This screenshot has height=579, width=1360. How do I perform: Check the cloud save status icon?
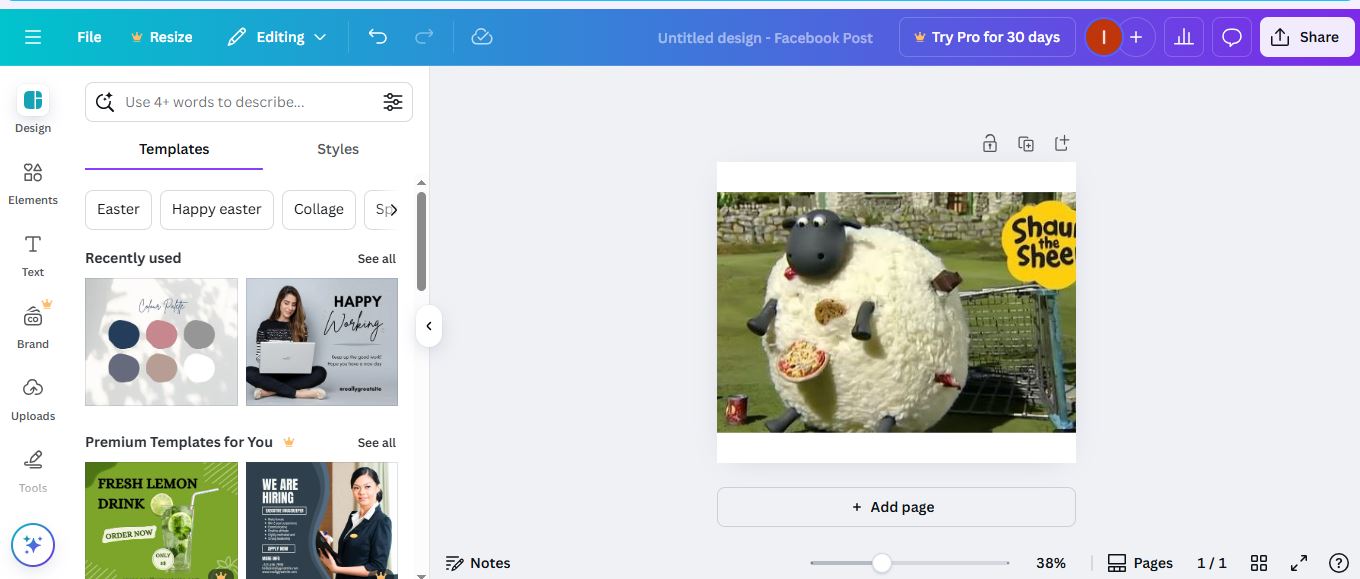coord(482,37)
